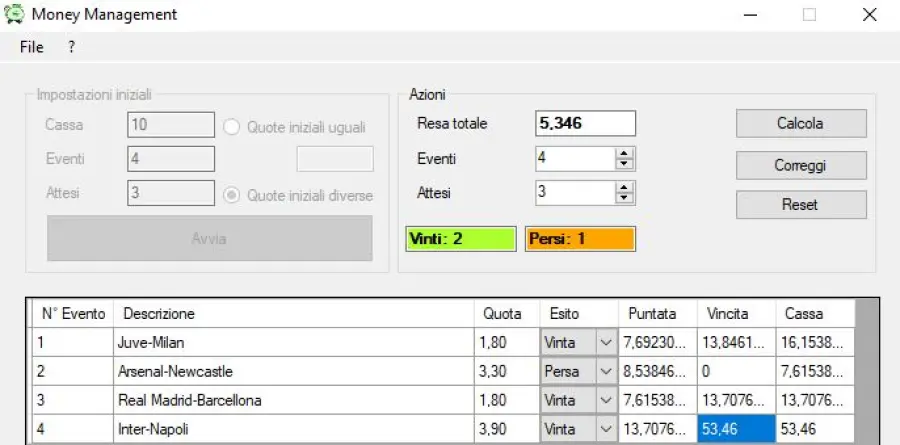Image resolution: width=900 pixels, height=445 pixels.
Task: Click the N° Evento column header
Action: (73, 314)
